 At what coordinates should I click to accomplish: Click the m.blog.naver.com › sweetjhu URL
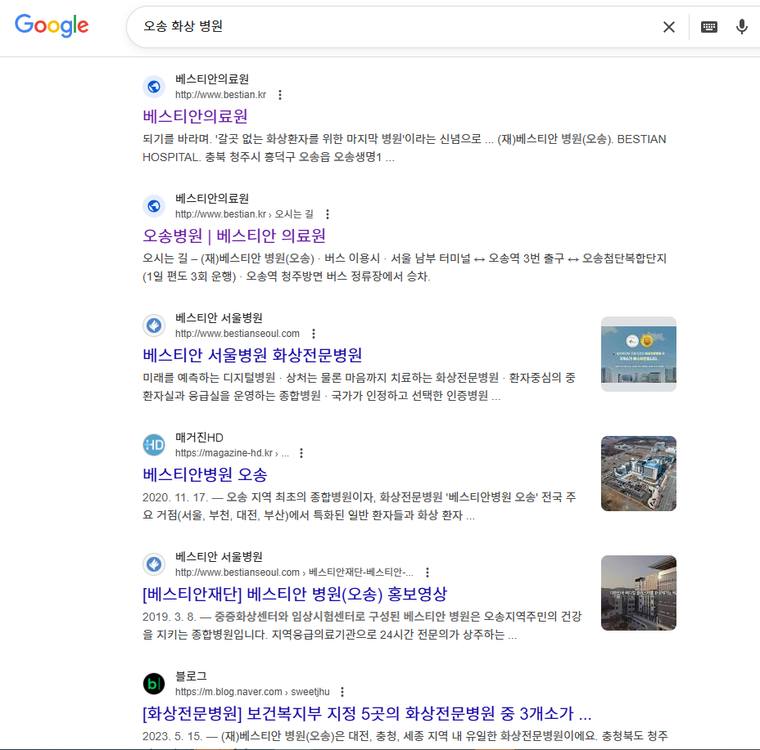(252, 692)
